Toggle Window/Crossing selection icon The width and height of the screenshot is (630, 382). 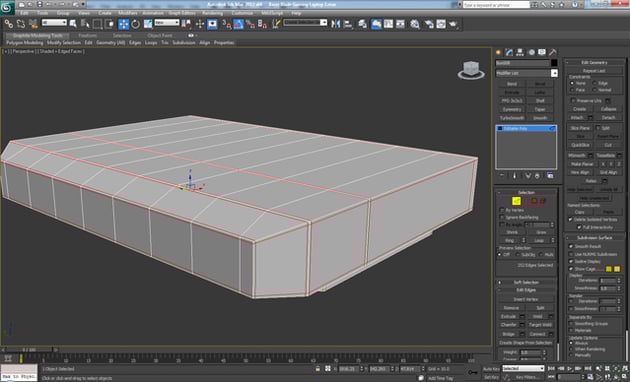pyautogui.click(x=109, y=24)
